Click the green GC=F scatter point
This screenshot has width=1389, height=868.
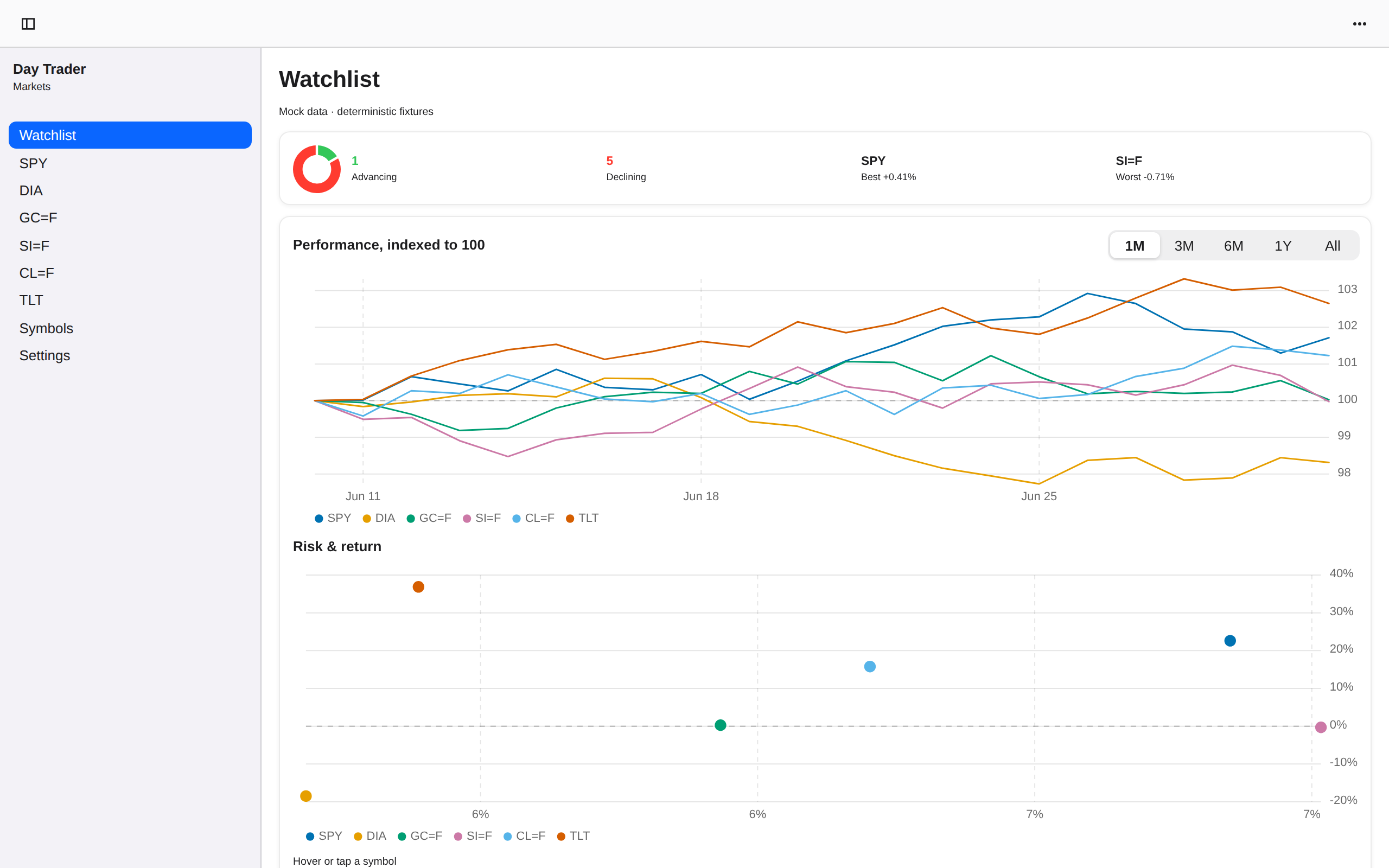coord(721,725)
